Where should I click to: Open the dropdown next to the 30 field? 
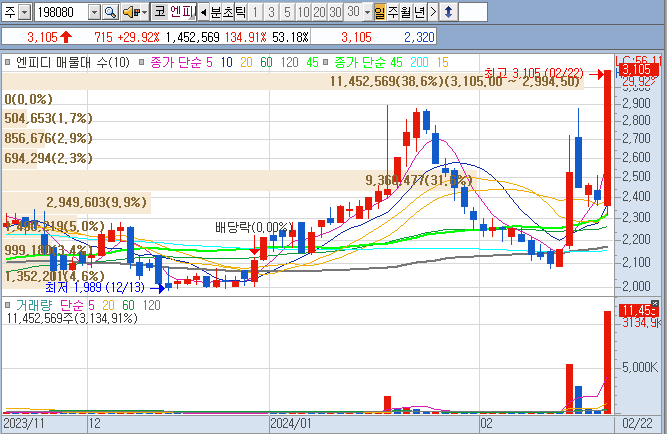pyautogui.click(x=367, y=12)
